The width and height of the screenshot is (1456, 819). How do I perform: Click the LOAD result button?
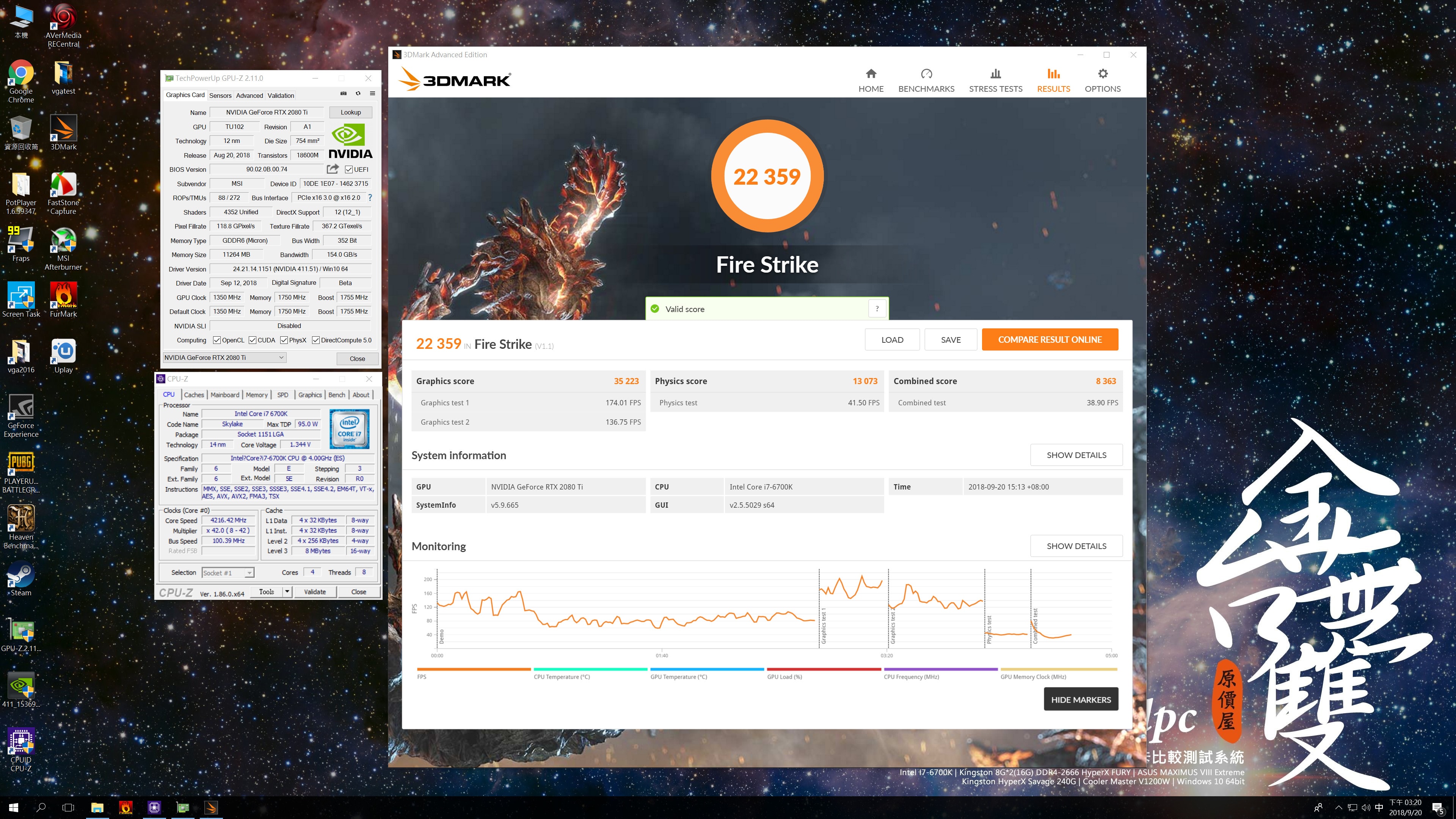tap(892, 340)
